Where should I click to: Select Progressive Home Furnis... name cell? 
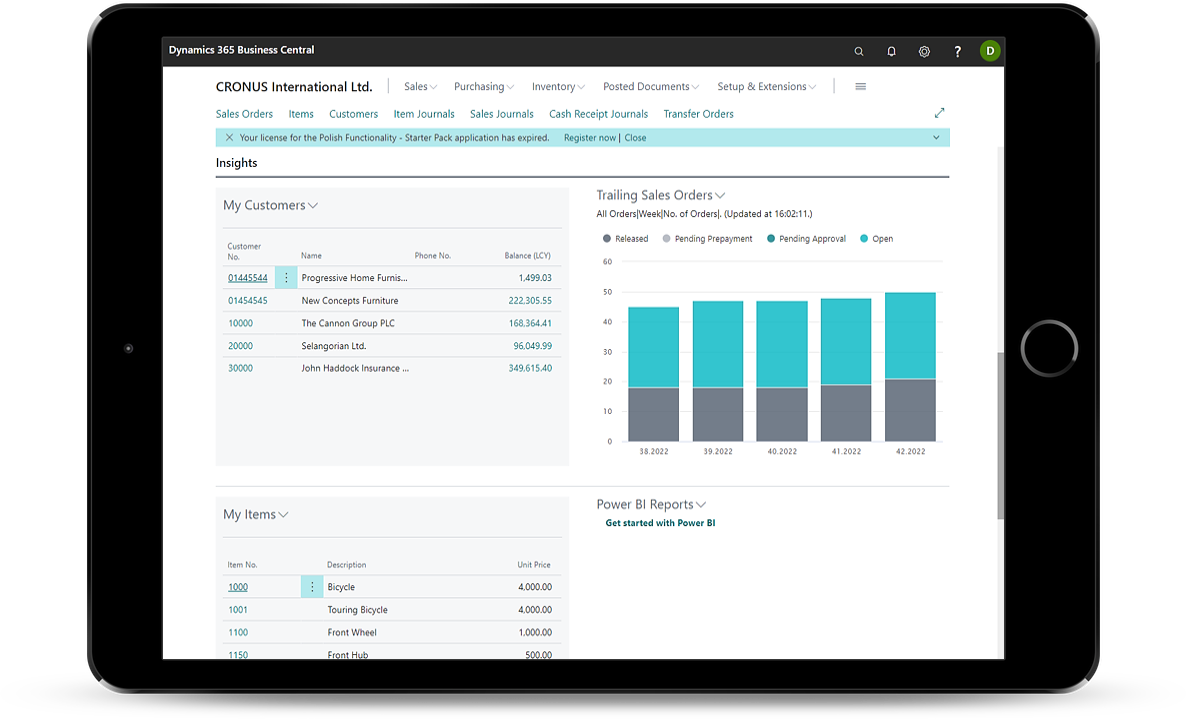[354, 277]
